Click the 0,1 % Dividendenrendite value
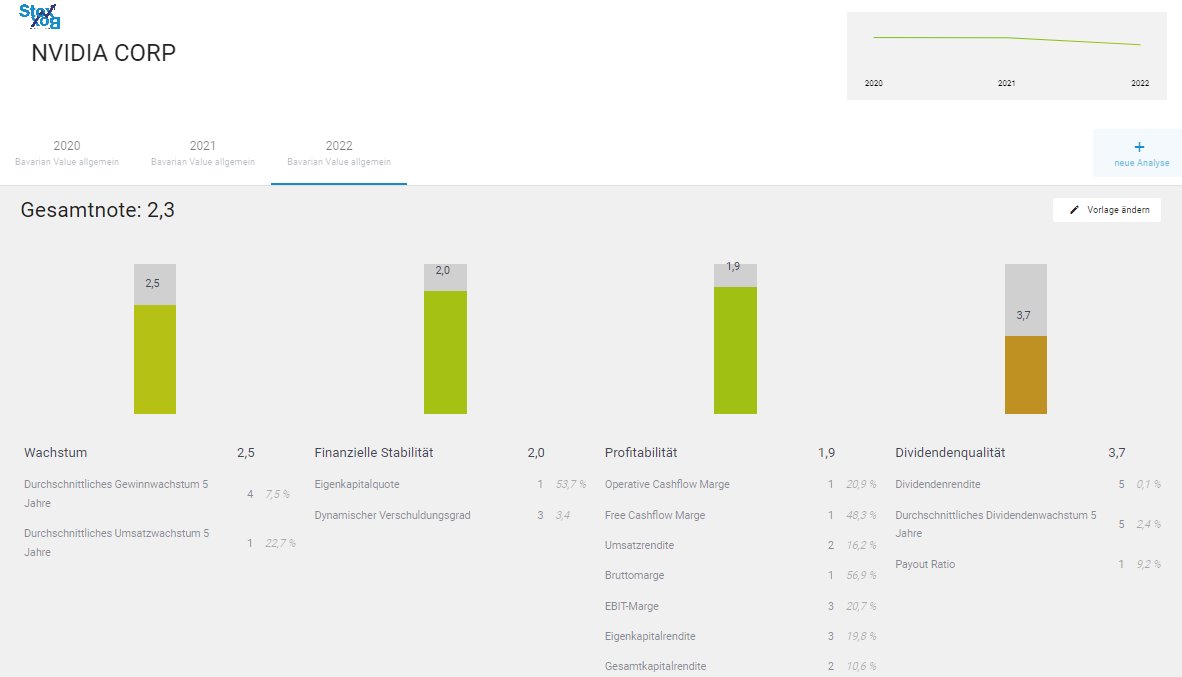The height and width of the screenshot is (677, 1182). 1148,484
